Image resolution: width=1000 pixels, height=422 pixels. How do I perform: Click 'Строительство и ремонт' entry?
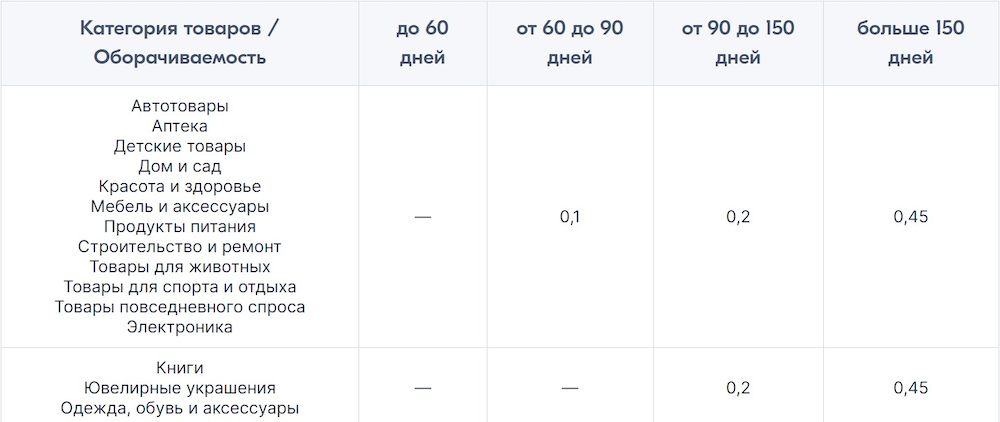180,246
